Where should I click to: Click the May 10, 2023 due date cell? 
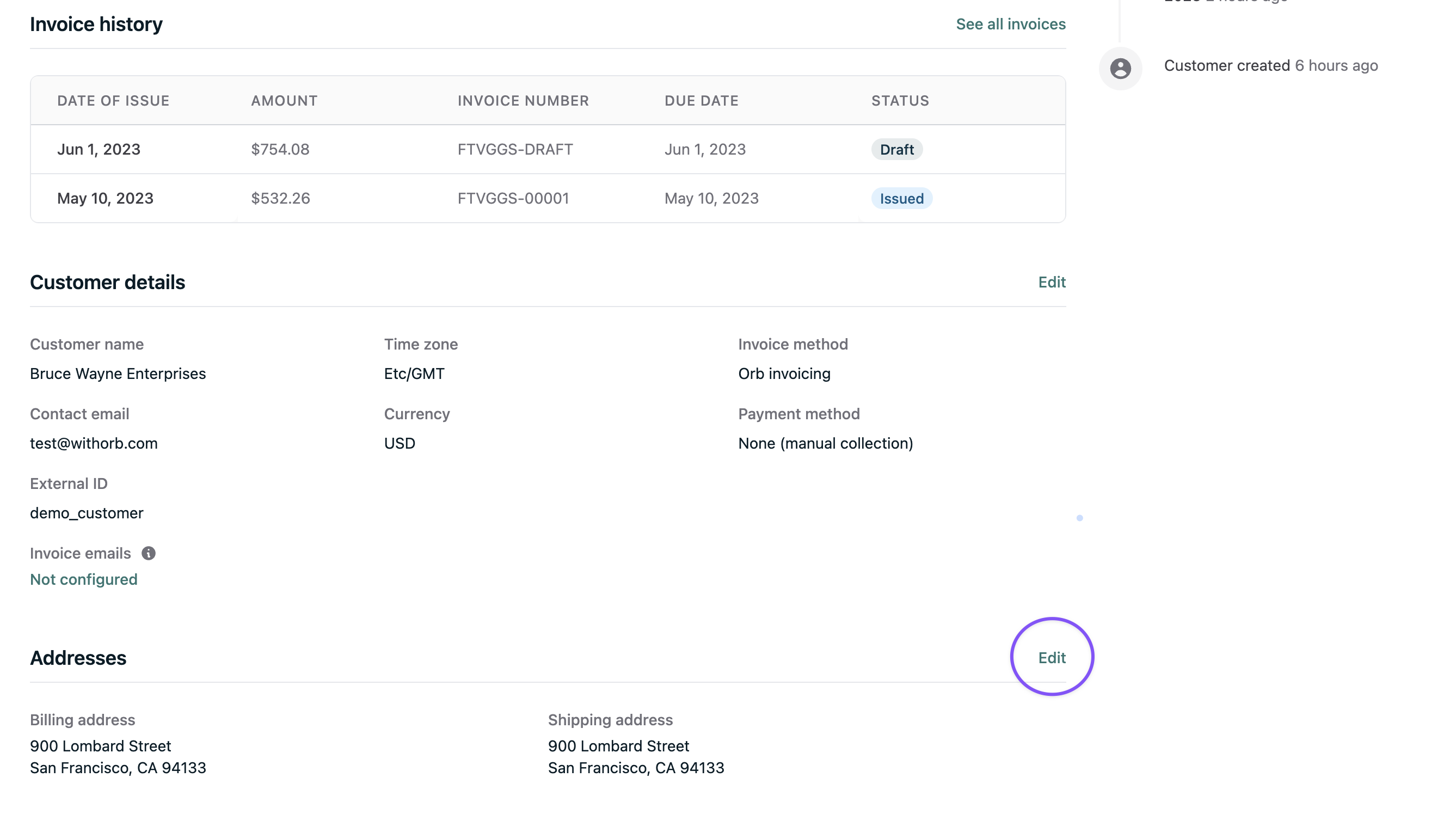[711, 199]
